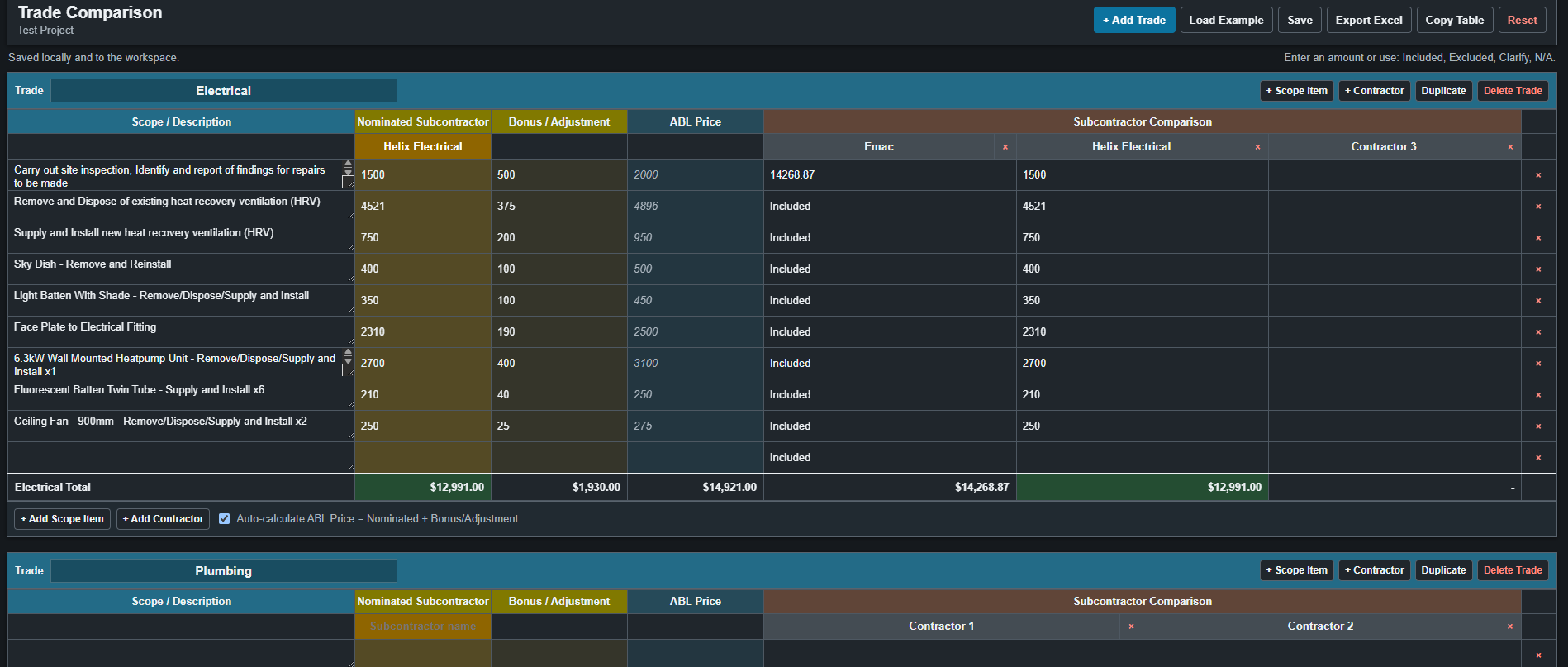
Task: Add a contractor to the Plumbing trade
Action: [x=1374, y=570]
